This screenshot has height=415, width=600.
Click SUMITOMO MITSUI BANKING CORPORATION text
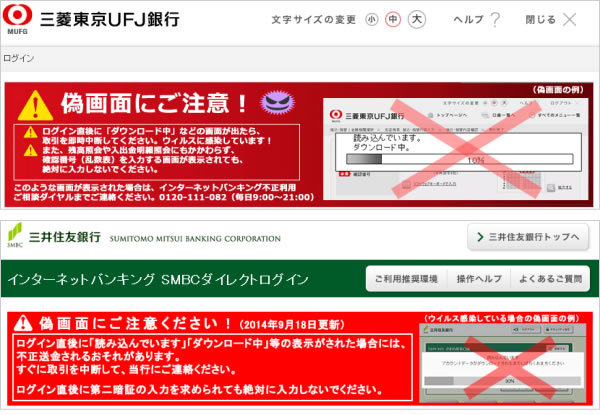pos(195,239)
